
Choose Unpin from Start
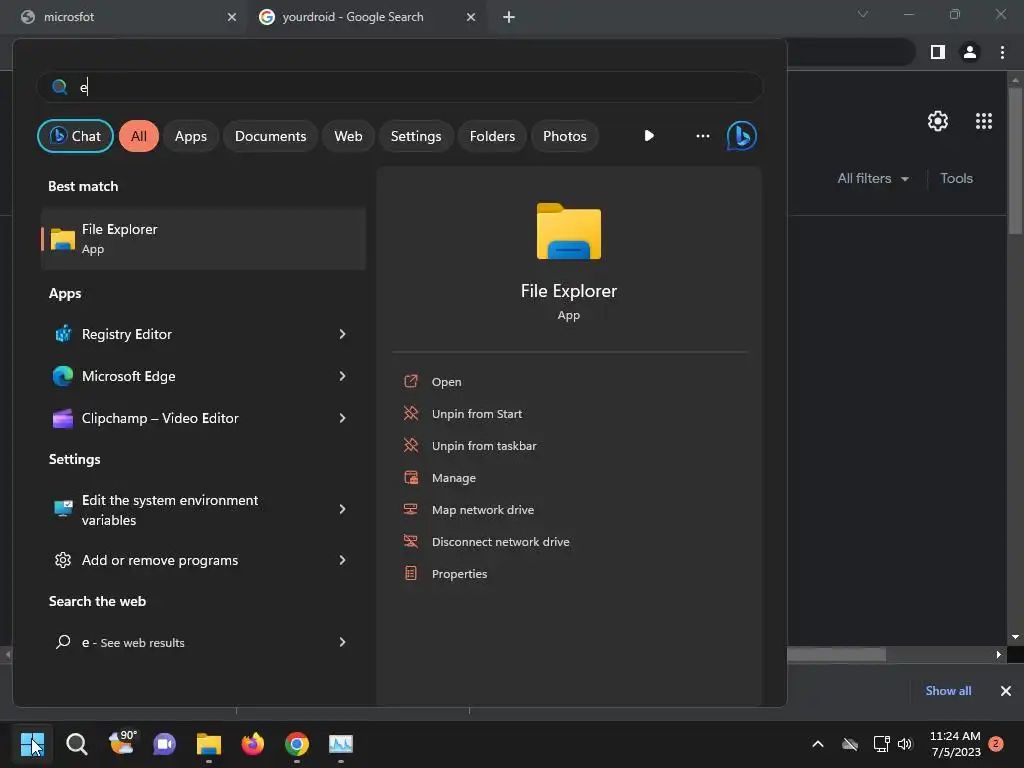(477, 414)
